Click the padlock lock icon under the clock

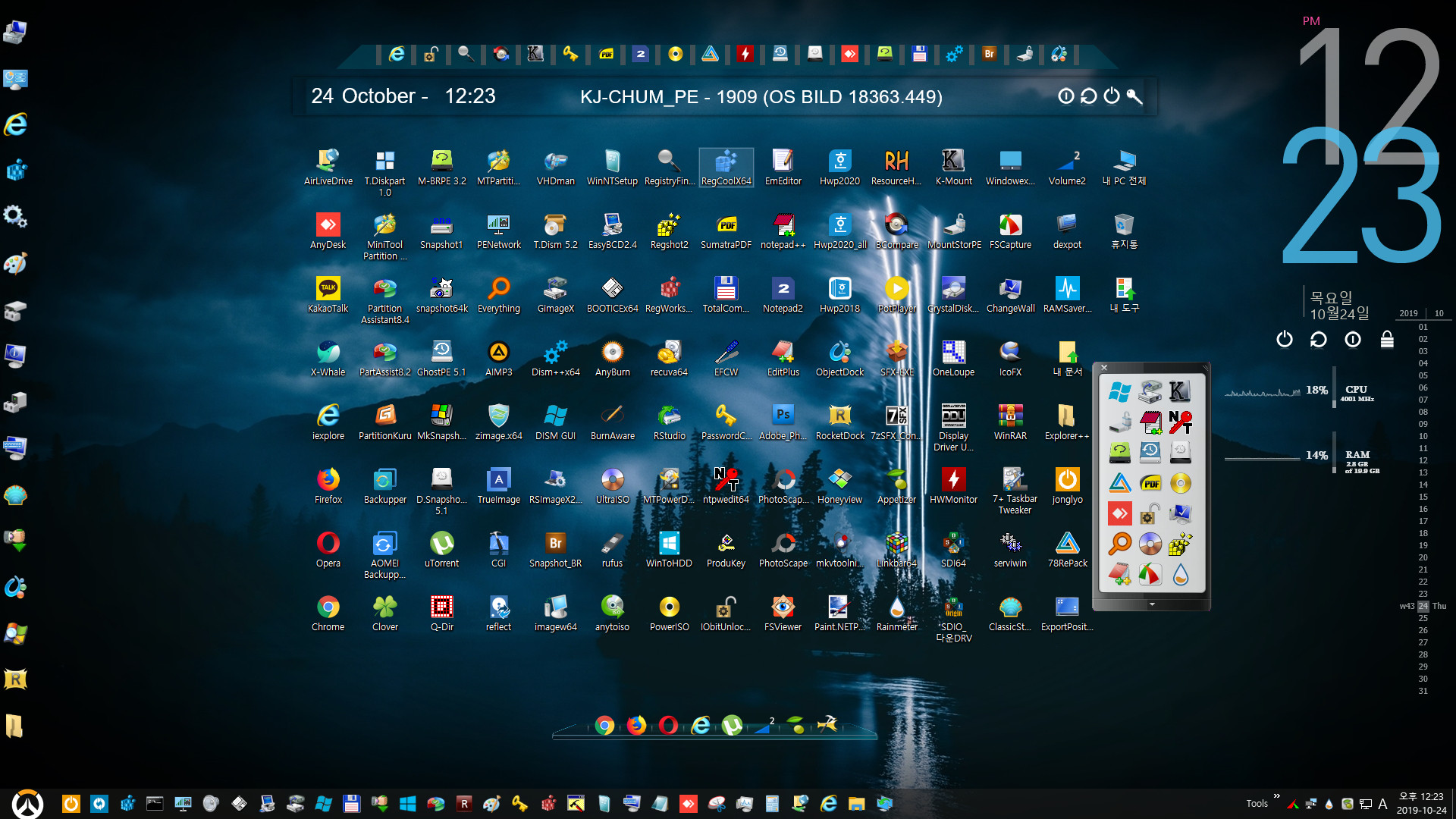(1387, 339)
